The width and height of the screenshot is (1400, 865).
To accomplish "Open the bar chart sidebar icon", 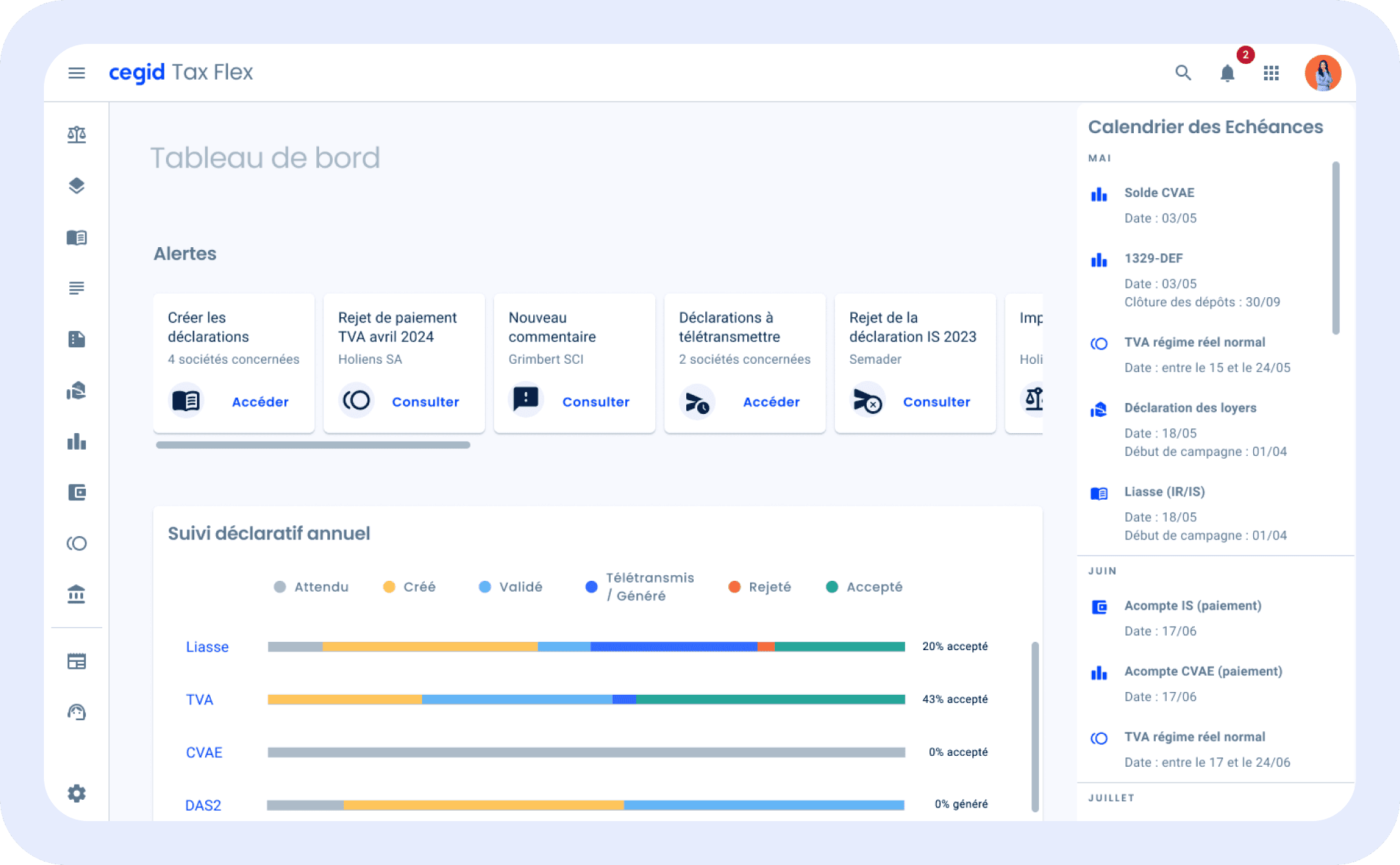I will [77, 441].
